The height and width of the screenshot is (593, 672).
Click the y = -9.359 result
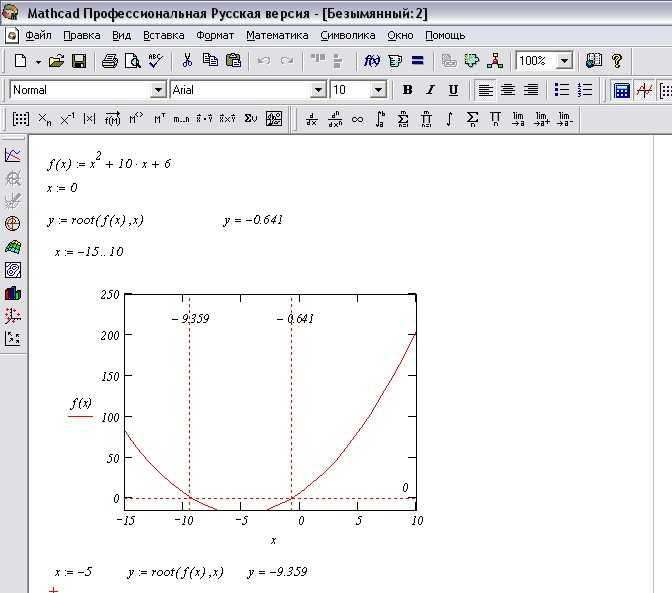click(277, 572)
